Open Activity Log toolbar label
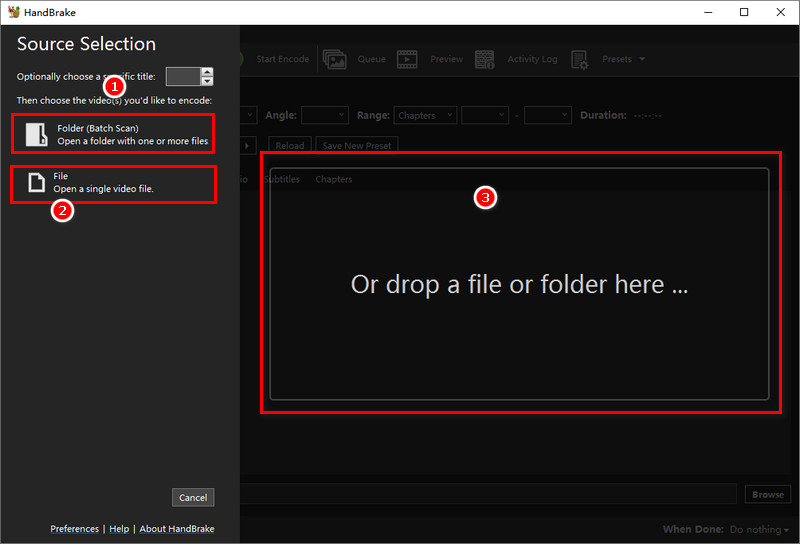The width and height of the screenshot is (800, 544). pyautogui.click(x=532, y=59)
